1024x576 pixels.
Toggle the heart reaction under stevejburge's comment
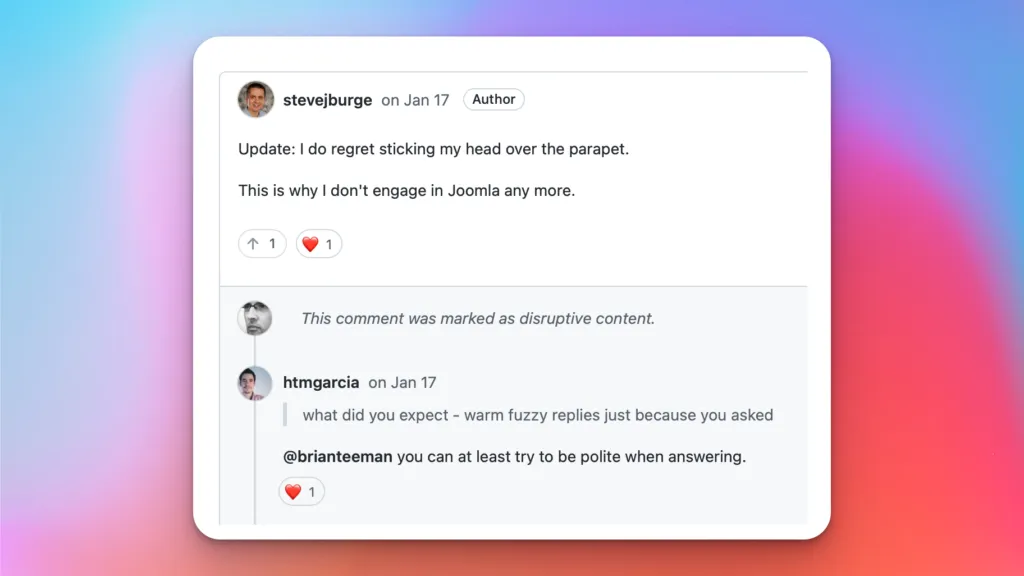[x=318, y=243]
